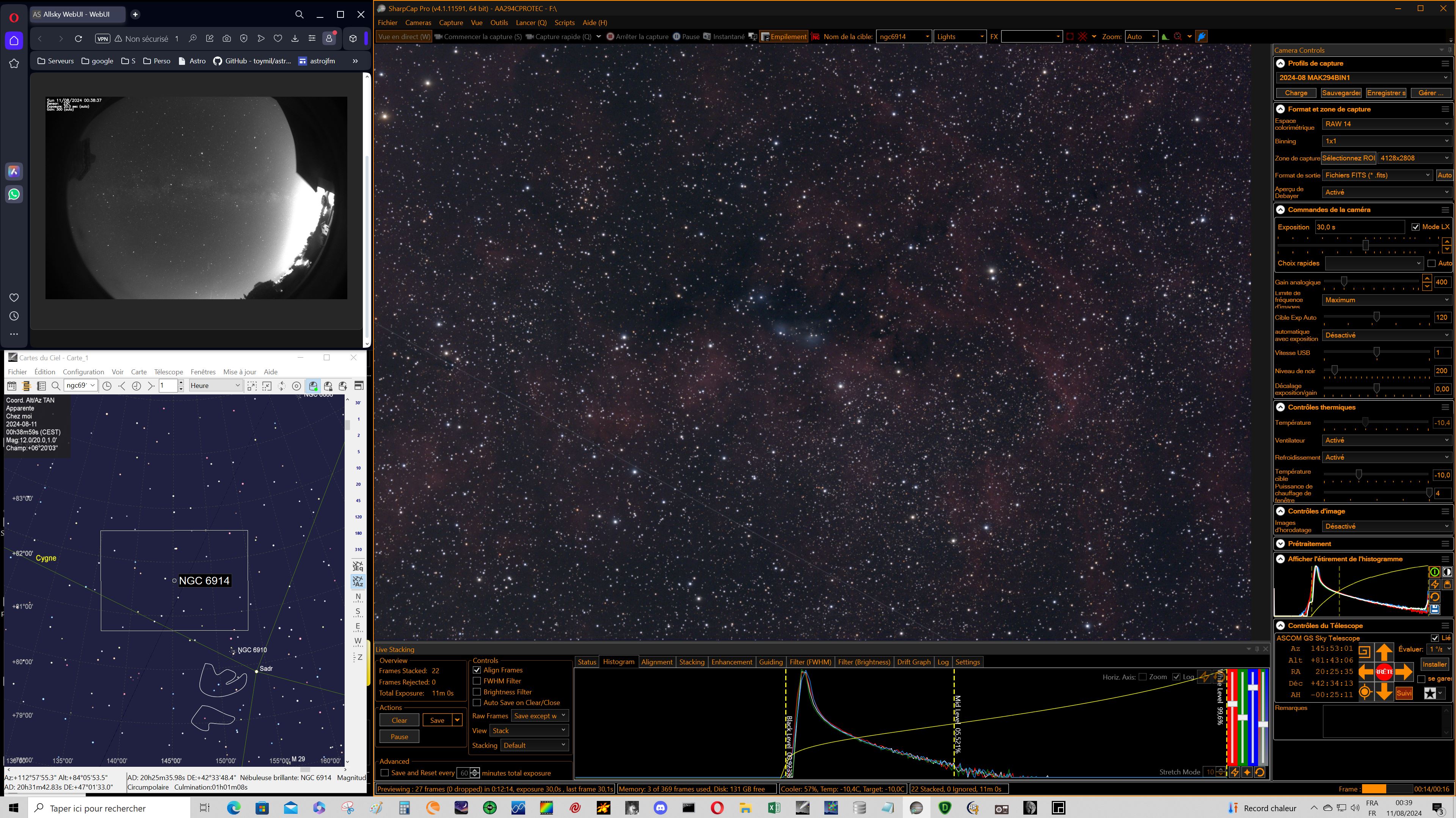Move telescope left with the left arrow
The image size is (1456, 818).
click(x=1365, y=672)
